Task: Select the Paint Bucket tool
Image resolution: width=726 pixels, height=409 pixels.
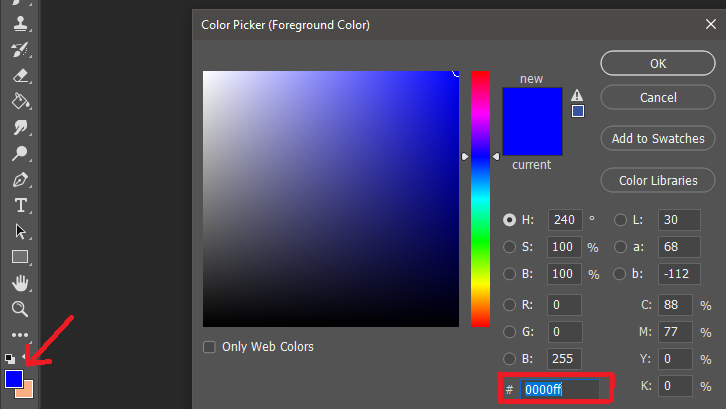Action: (19, 101)
